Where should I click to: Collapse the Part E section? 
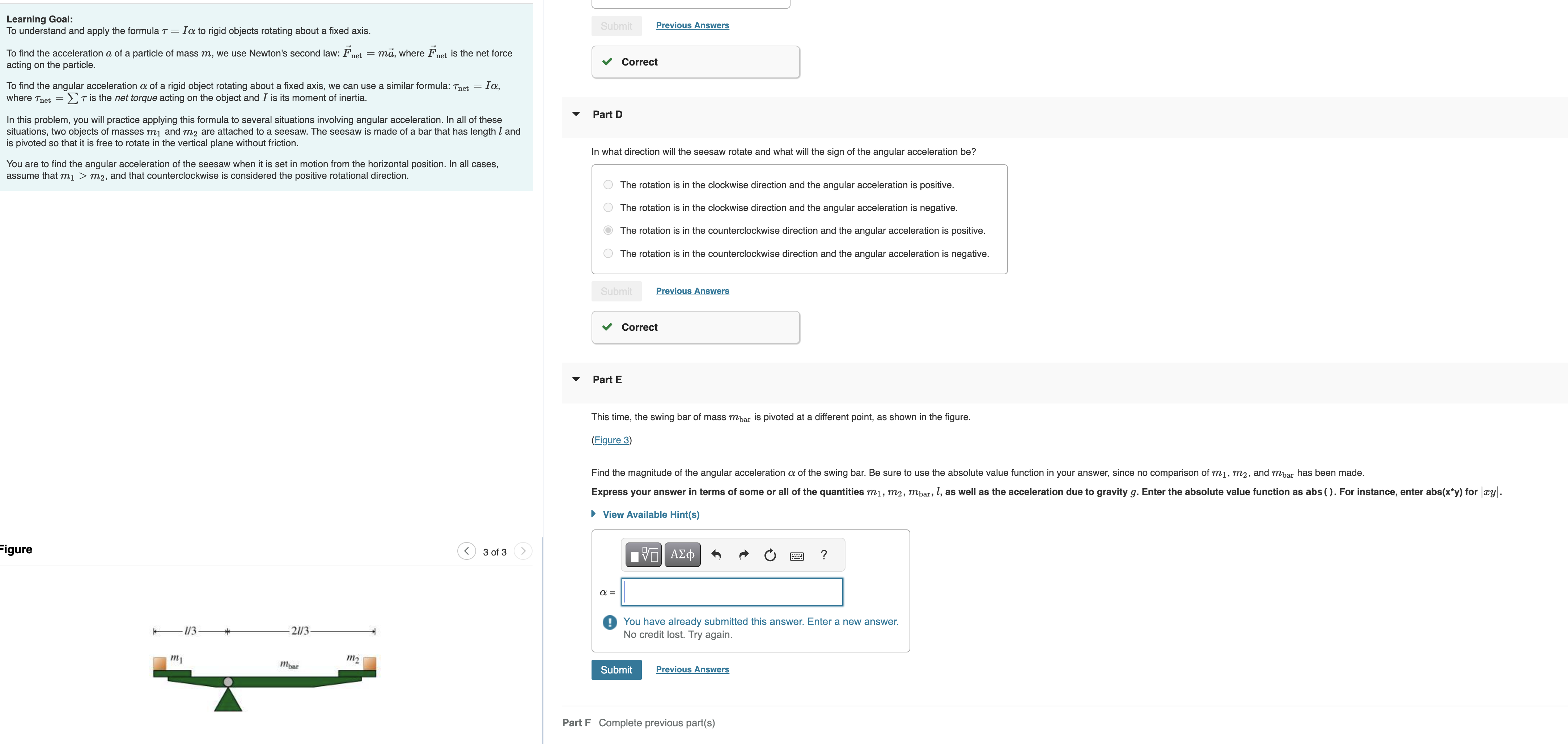576,379
